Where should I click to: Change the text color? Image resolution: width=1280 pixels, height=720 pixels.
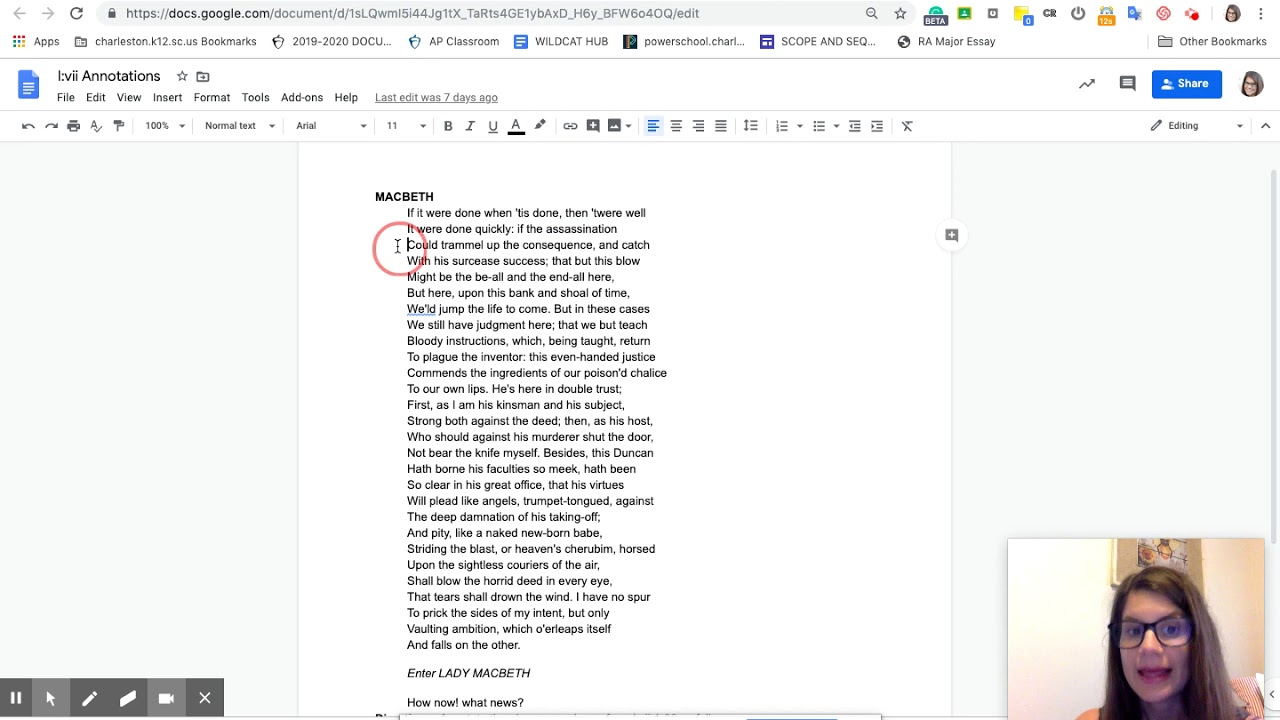tap(516, 126)
